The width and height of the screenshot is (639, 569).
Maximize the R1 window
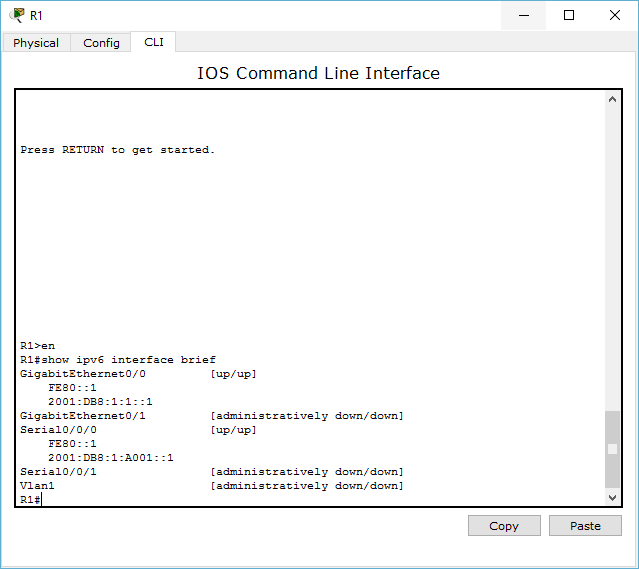569,15
